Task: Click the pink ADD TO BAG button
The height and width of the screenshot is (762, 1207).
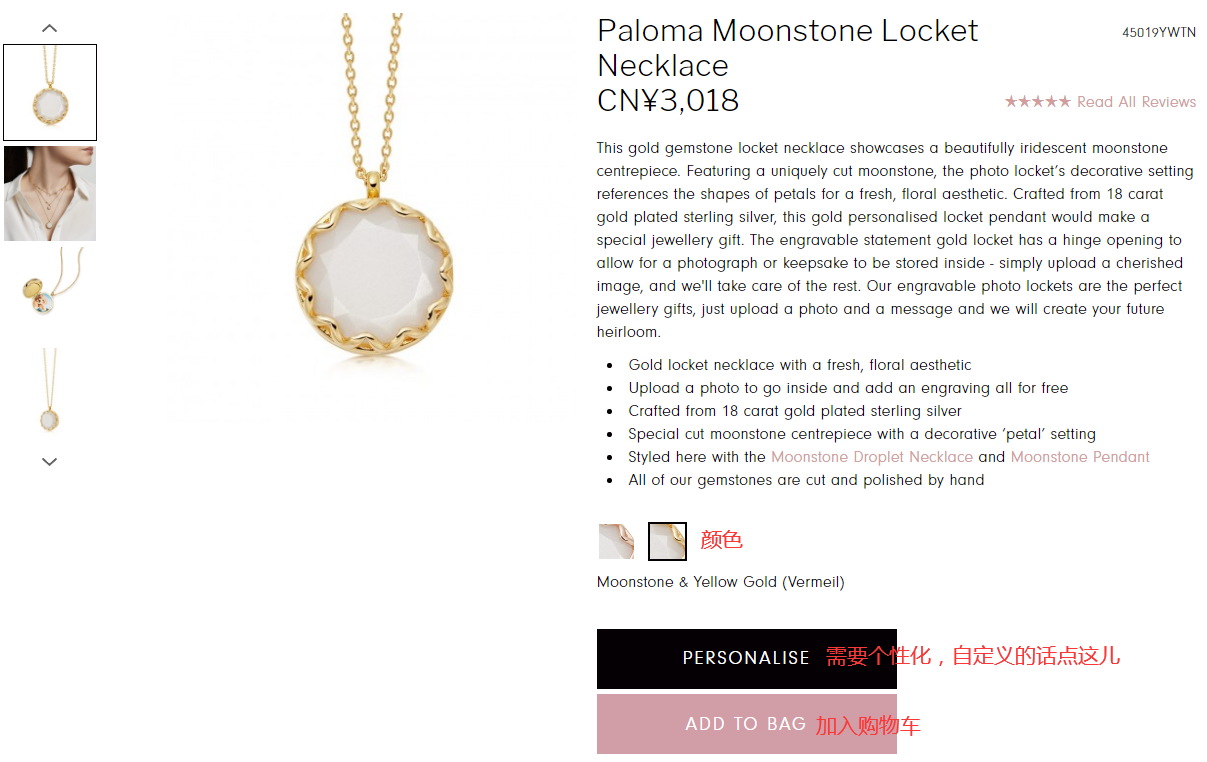Action: (746, 724)
